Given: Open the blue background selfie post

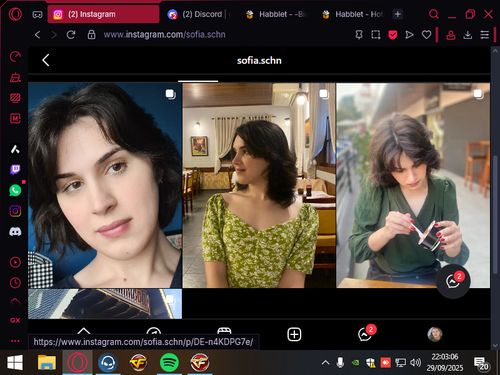Looking at the screenshot, I should pos(105,185).
